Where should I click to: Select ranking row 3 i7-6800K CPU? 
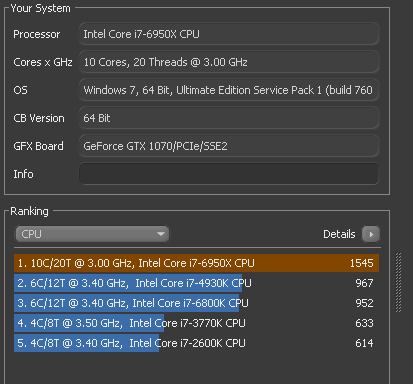point(196,303)
